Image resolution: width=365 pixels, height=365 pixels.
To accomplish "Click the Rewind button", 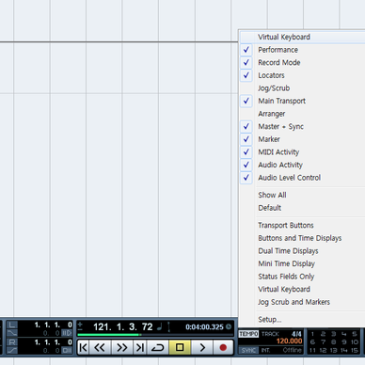I will coord(100,347).
